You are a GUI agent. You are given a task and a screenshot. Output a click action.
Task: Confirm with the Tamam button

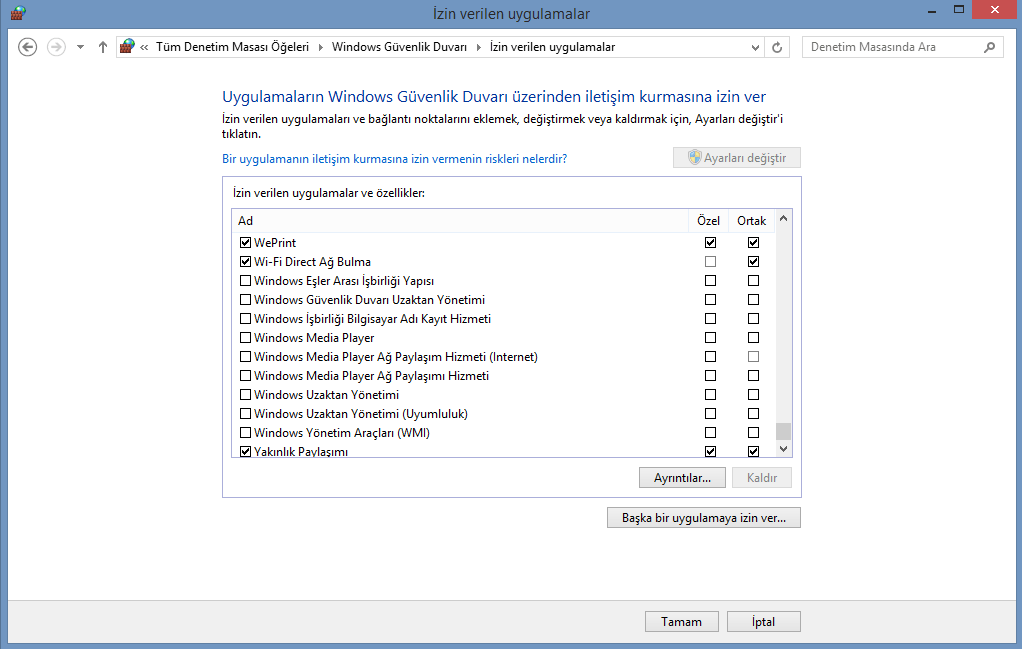point(682,622)
